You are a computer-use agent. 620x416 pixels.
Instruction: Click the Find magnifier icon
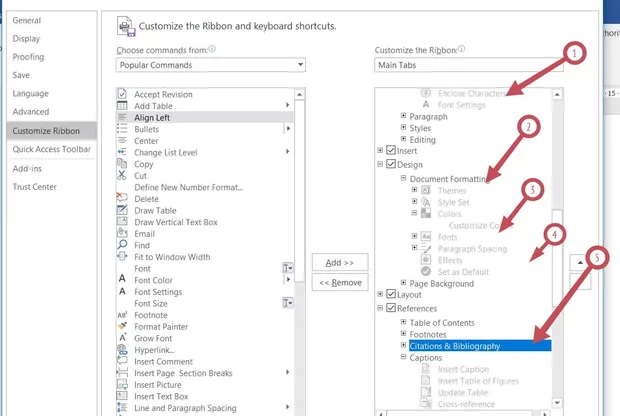pyautogui.click(x=122, y=245)
